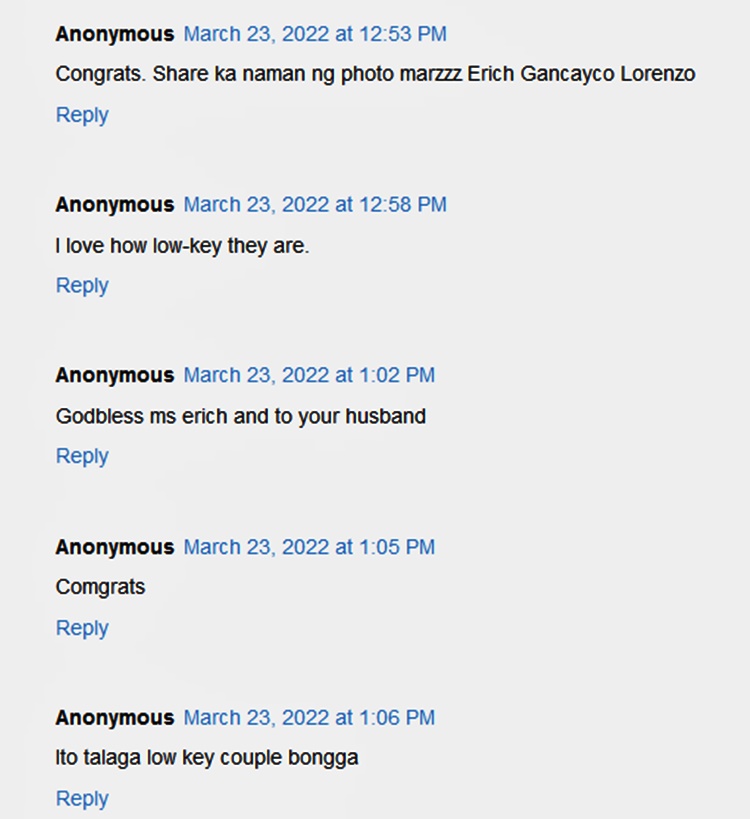Click Reply under the low-key comment
Screen dimensions: 750x819
[82, 286]
